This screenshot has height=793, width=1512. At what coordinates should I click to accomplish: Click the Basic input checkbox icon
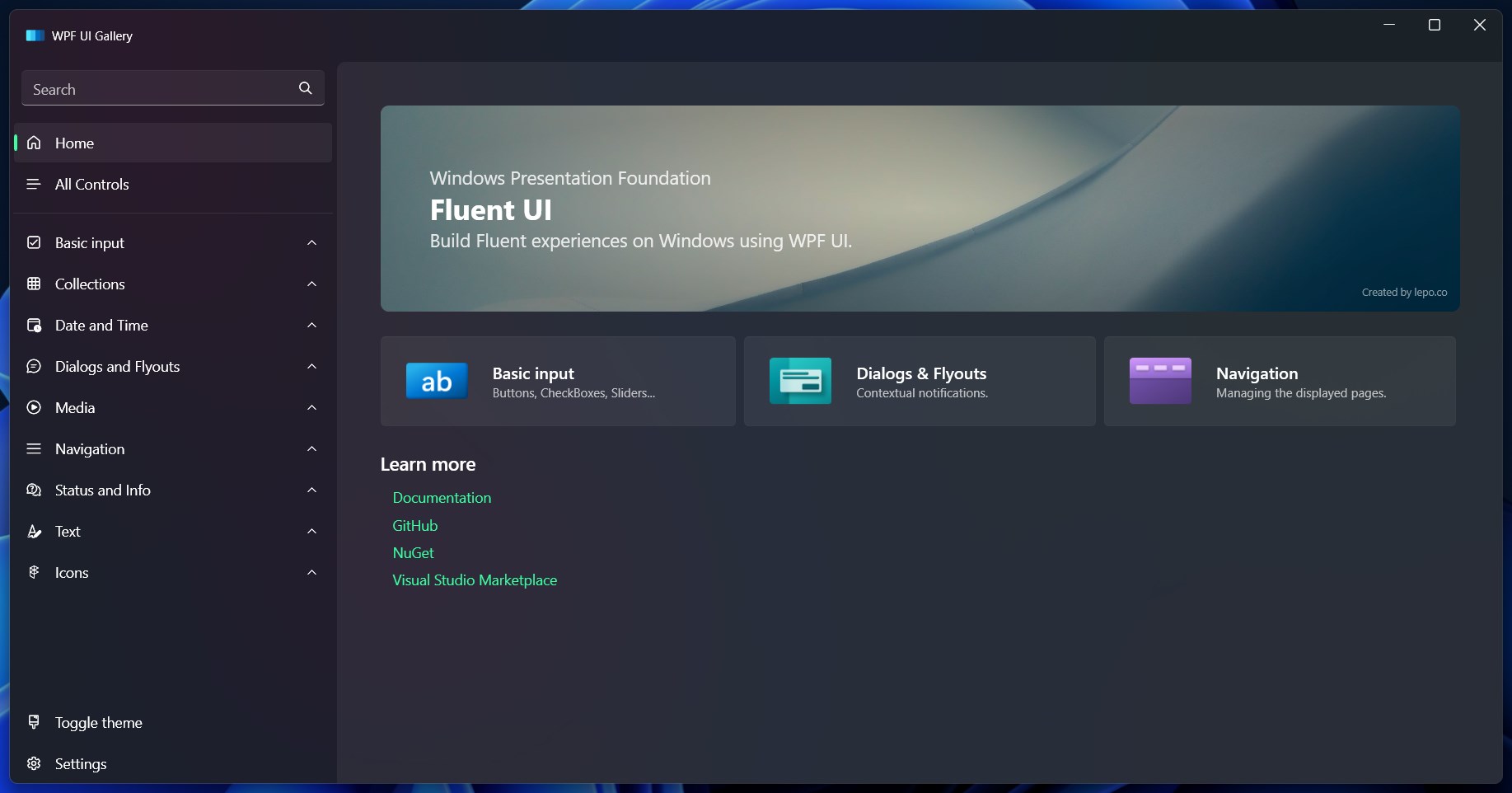[34, 242]
